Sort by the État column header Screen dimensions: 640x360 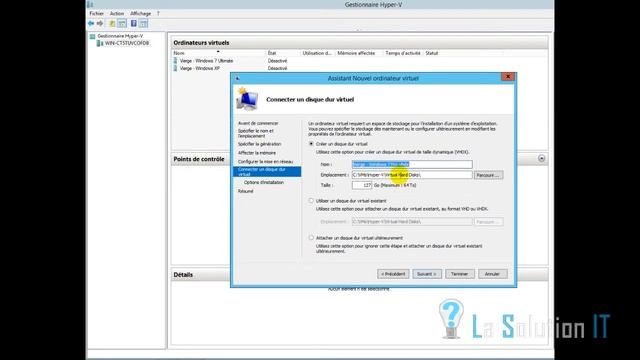pyautogui.click(x=282, y=53)
